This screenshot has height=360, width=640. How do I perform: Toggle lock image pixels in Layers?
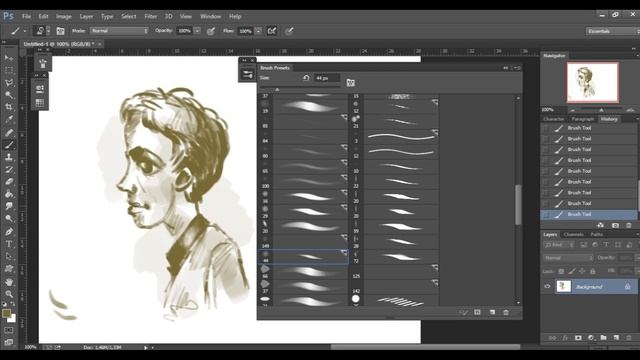pyautogui.click(x=572, y=271)
